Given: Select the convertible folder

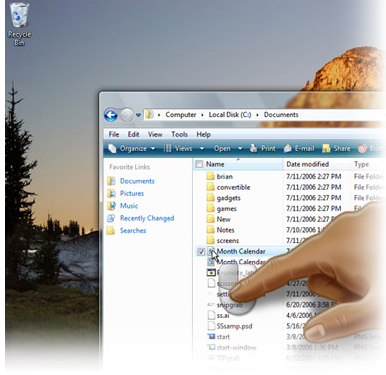Looking at the screenshot, I should tap(233, 187).
